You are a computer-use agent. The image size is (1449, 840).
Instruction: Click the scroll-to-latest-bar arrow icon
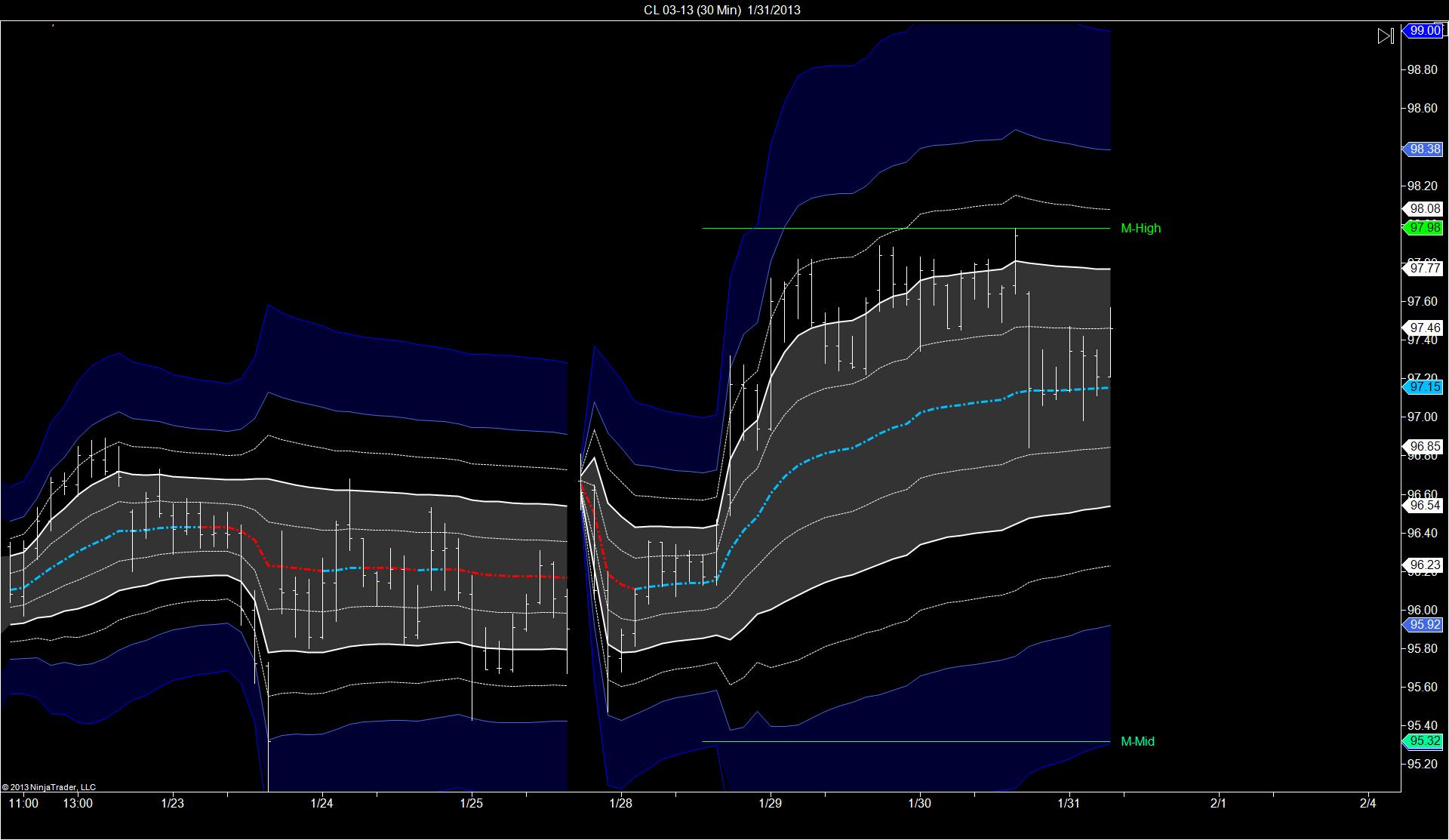point(1386,36)
